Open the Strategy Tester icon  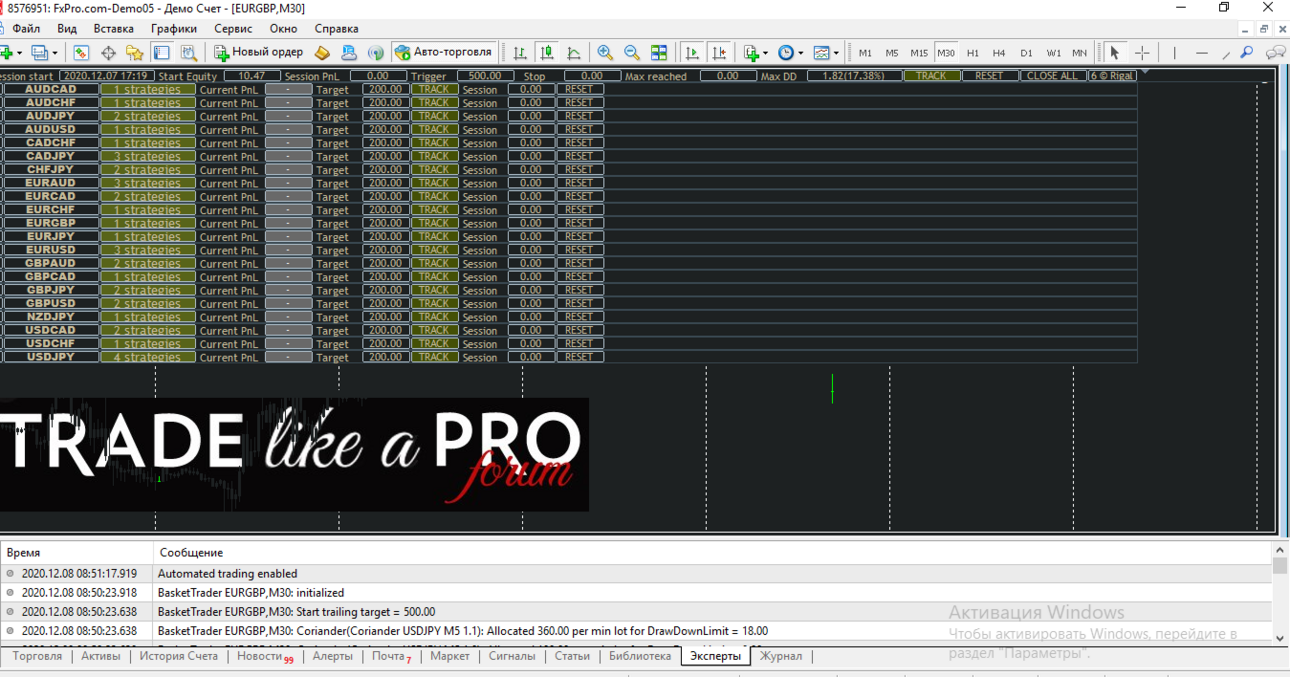(188, 53)
